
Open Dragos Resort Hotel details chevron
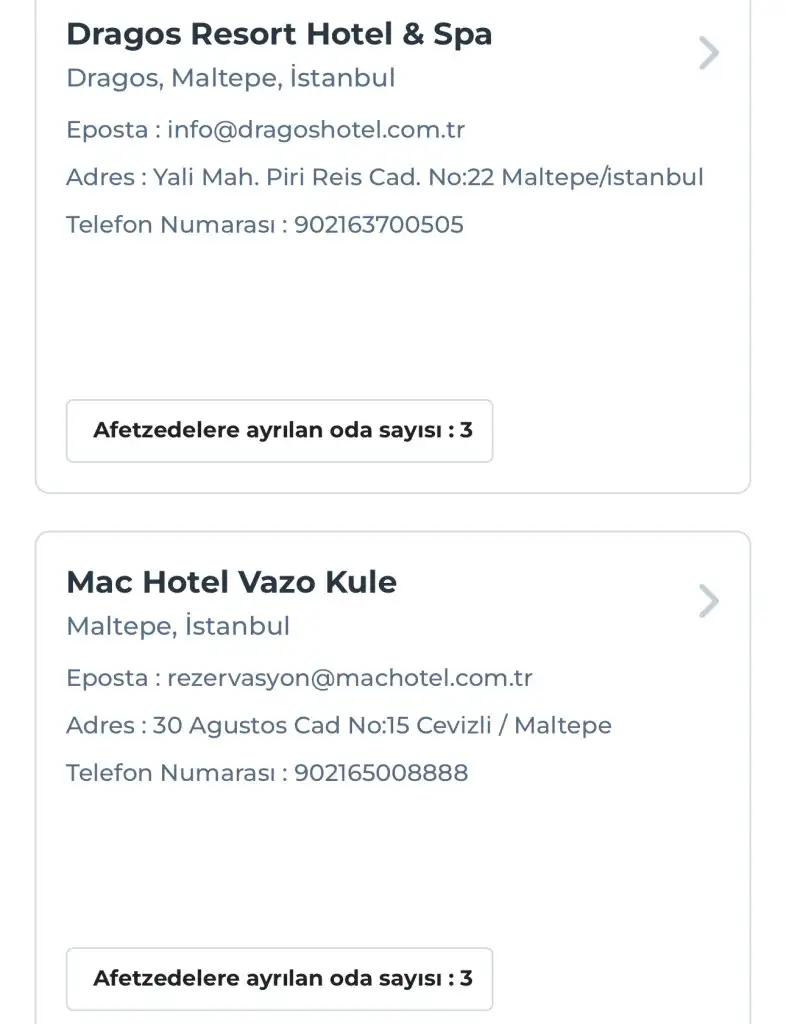click(708, 53)
